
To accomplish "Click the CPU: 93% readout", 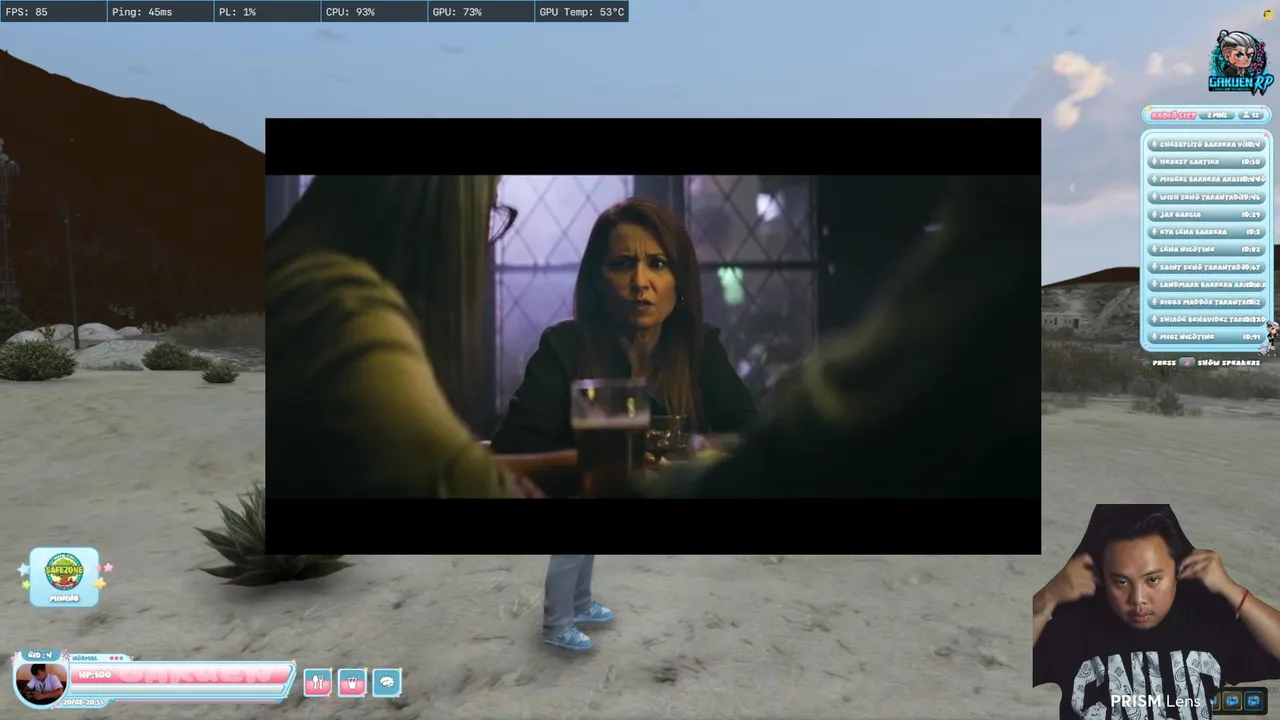I will [374, 12].
